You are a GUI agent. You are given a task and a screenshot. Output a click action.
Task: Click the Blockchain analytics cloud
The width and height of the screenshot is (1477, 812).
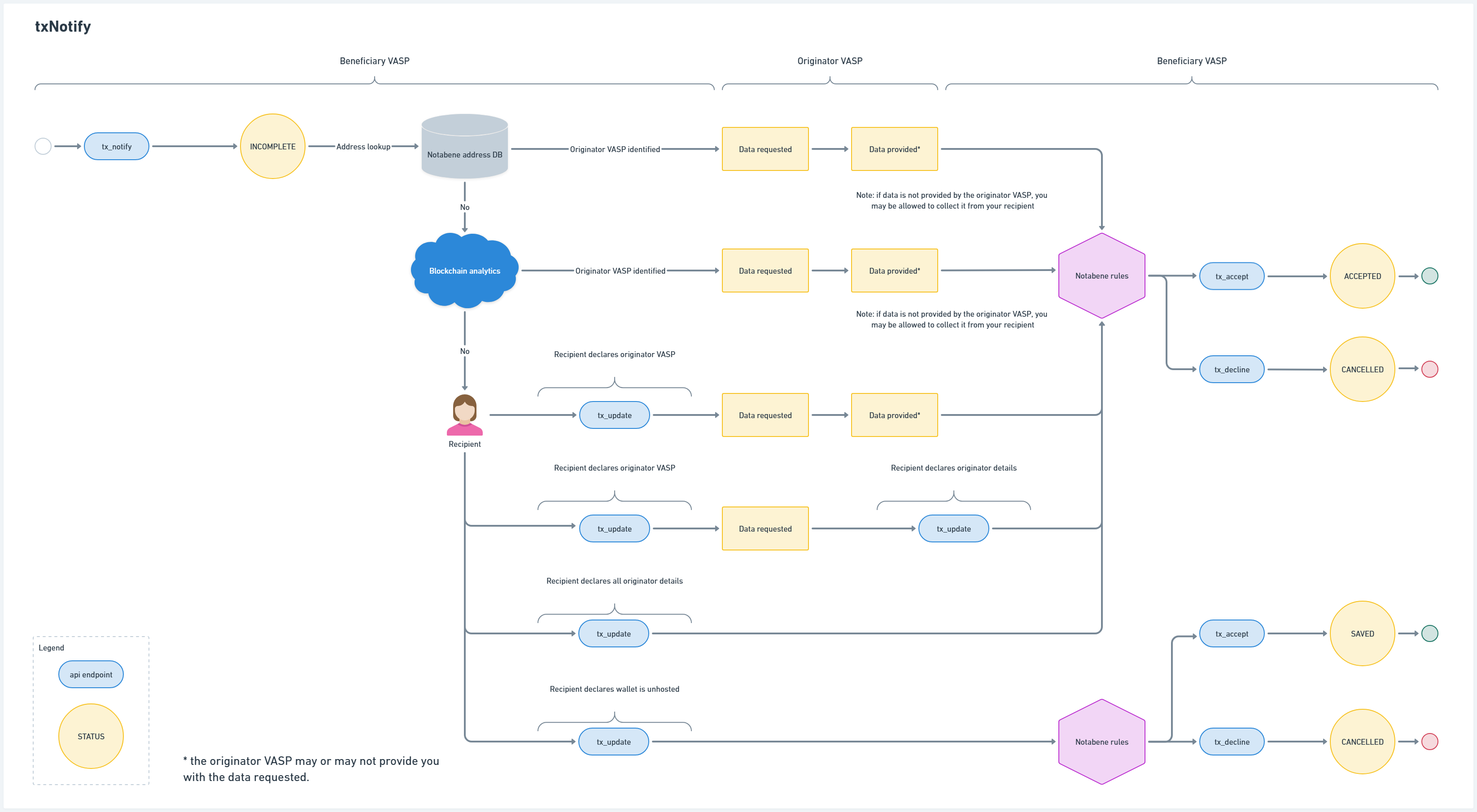[464, 270]
